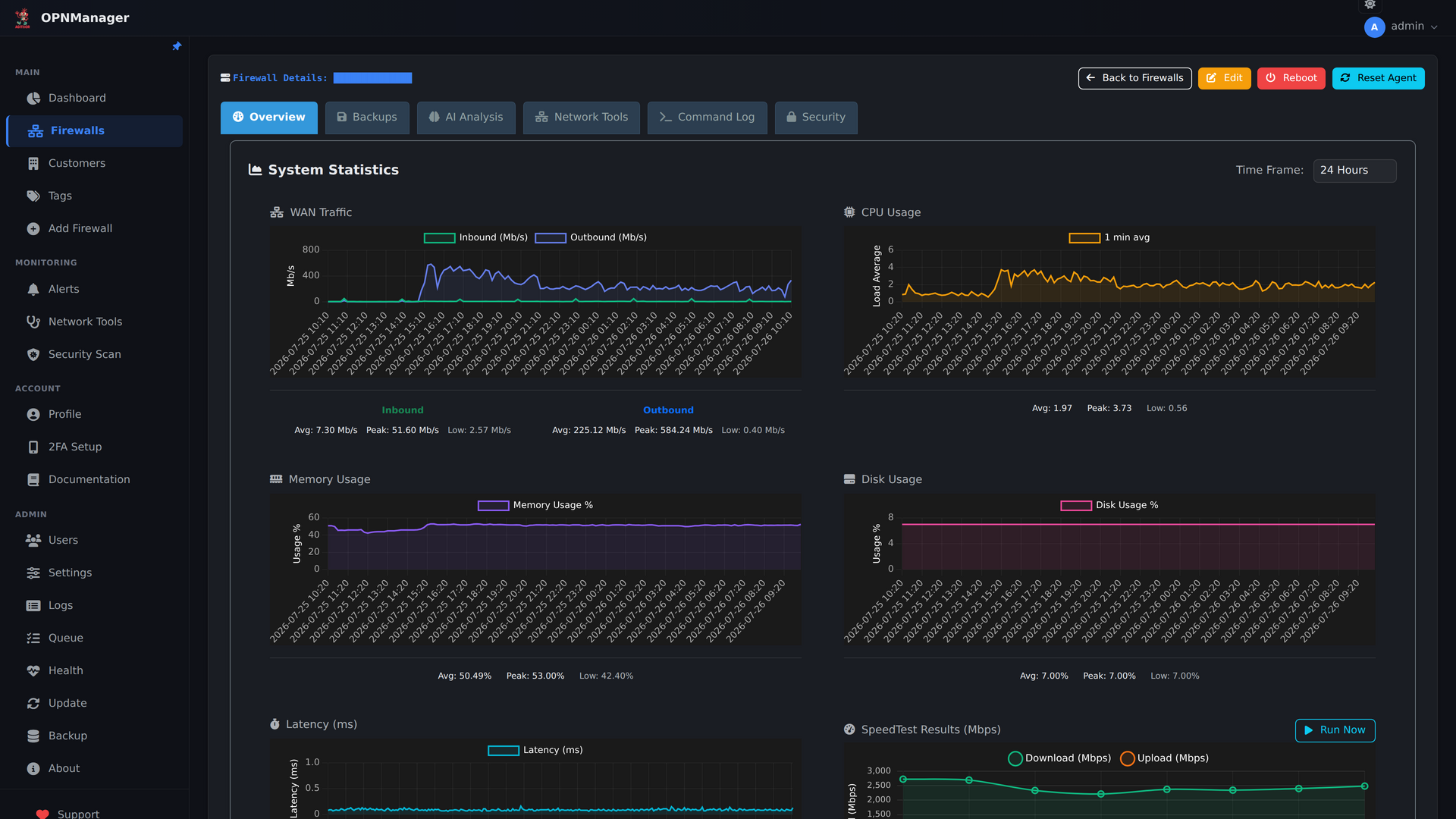The width and height of the screenshot is (1456, 819).
Task: Click the Disk Peak: 7.00% value
Action: 1109,676
